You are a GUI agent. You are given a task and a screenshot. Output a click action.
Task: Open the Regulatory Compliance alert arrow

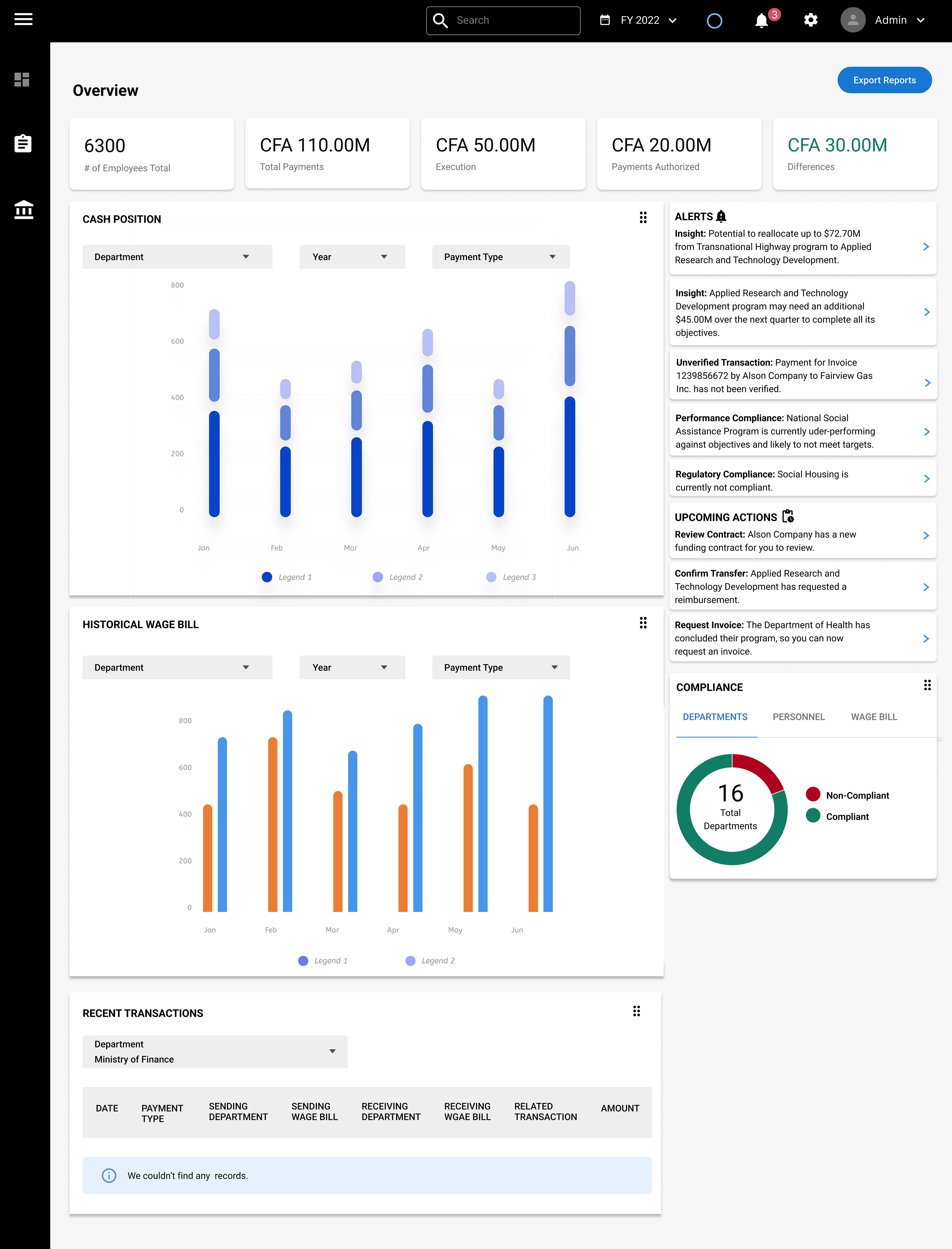click(x=926, y=479)
